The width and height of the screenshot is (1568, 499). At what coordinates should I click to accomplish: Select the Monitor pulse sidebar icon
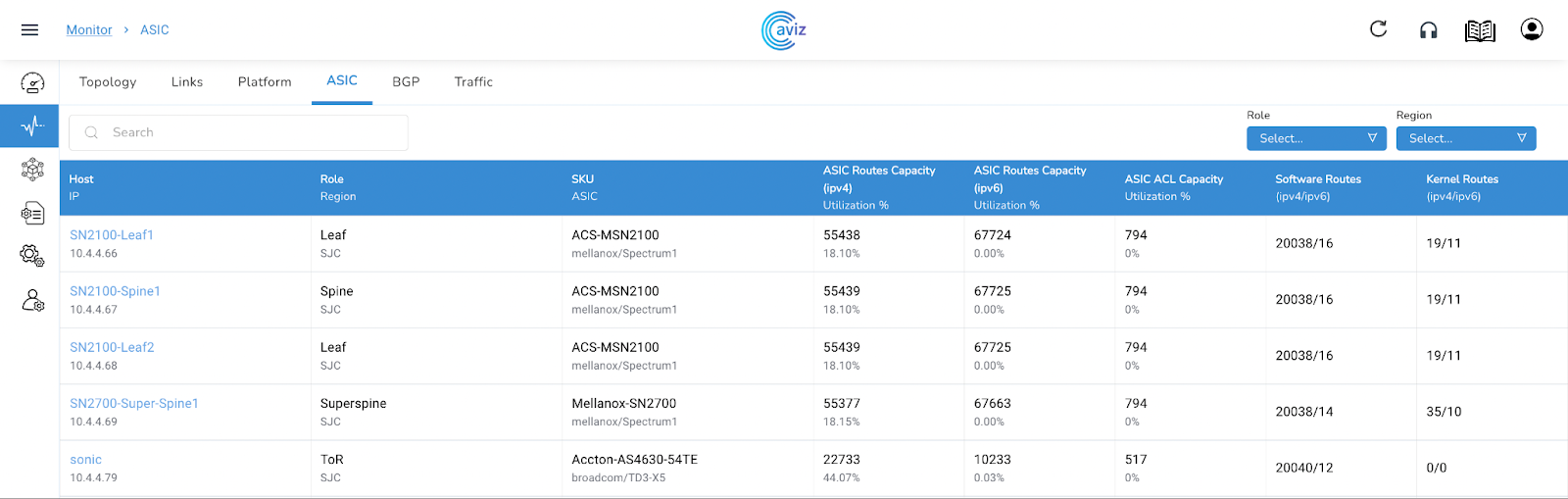[32, 126]
